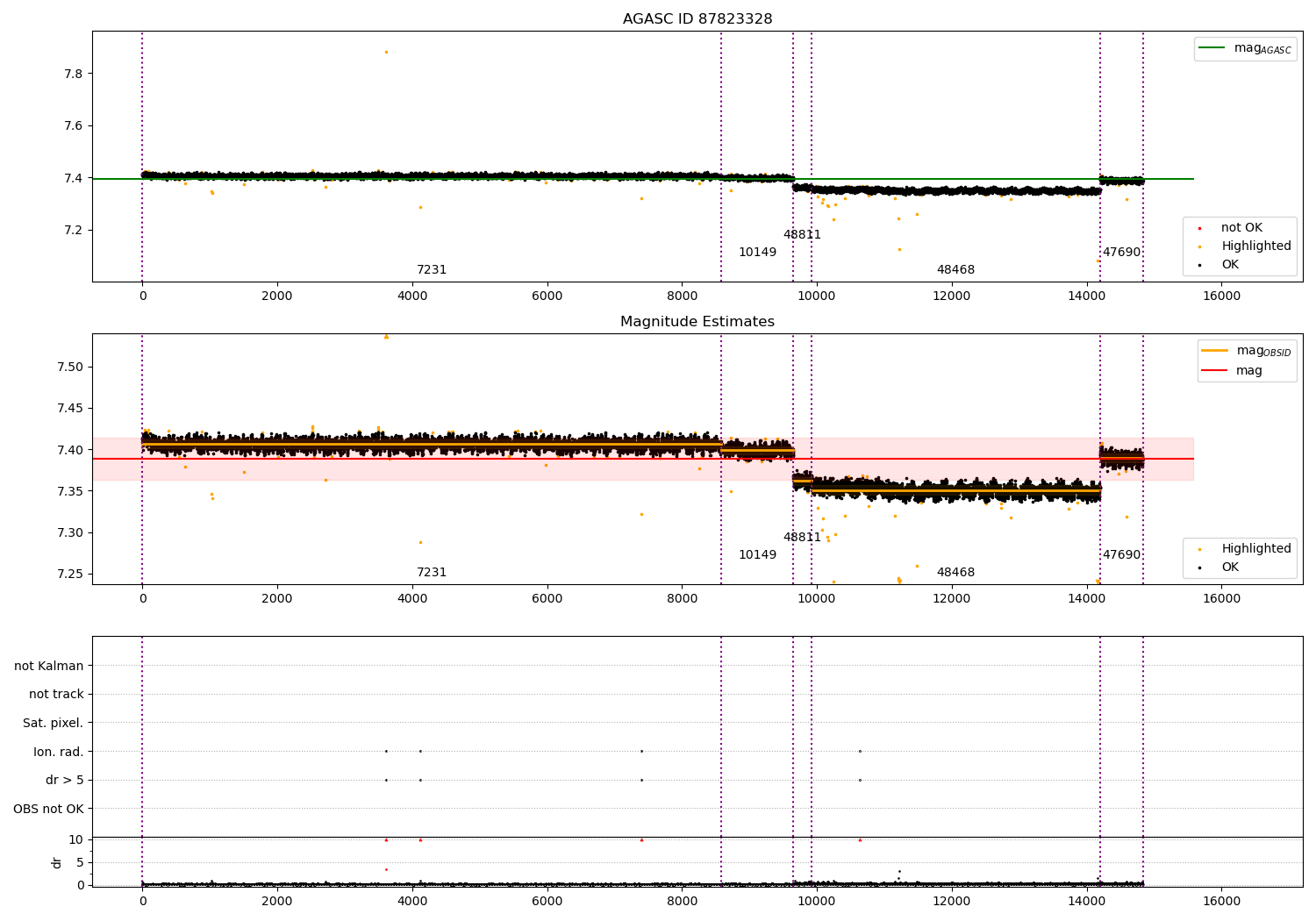Click the 6000 x-axis tick in bottom panel

pos(547,901)
